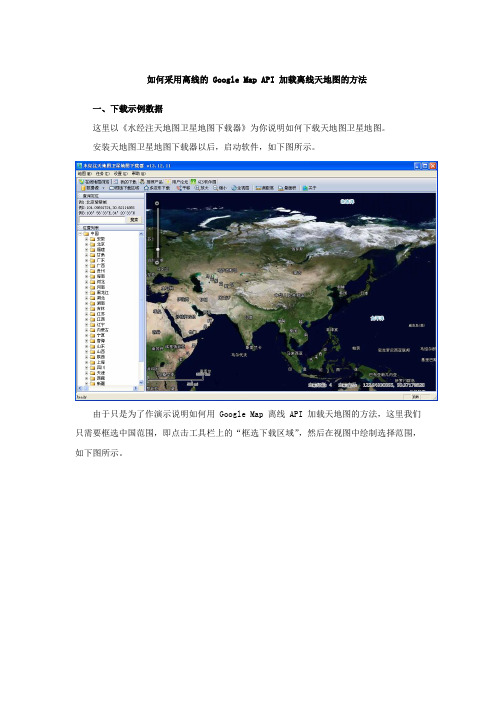
Task: Switch to the 我的下载 tab
Action: (x=125, y=182)
